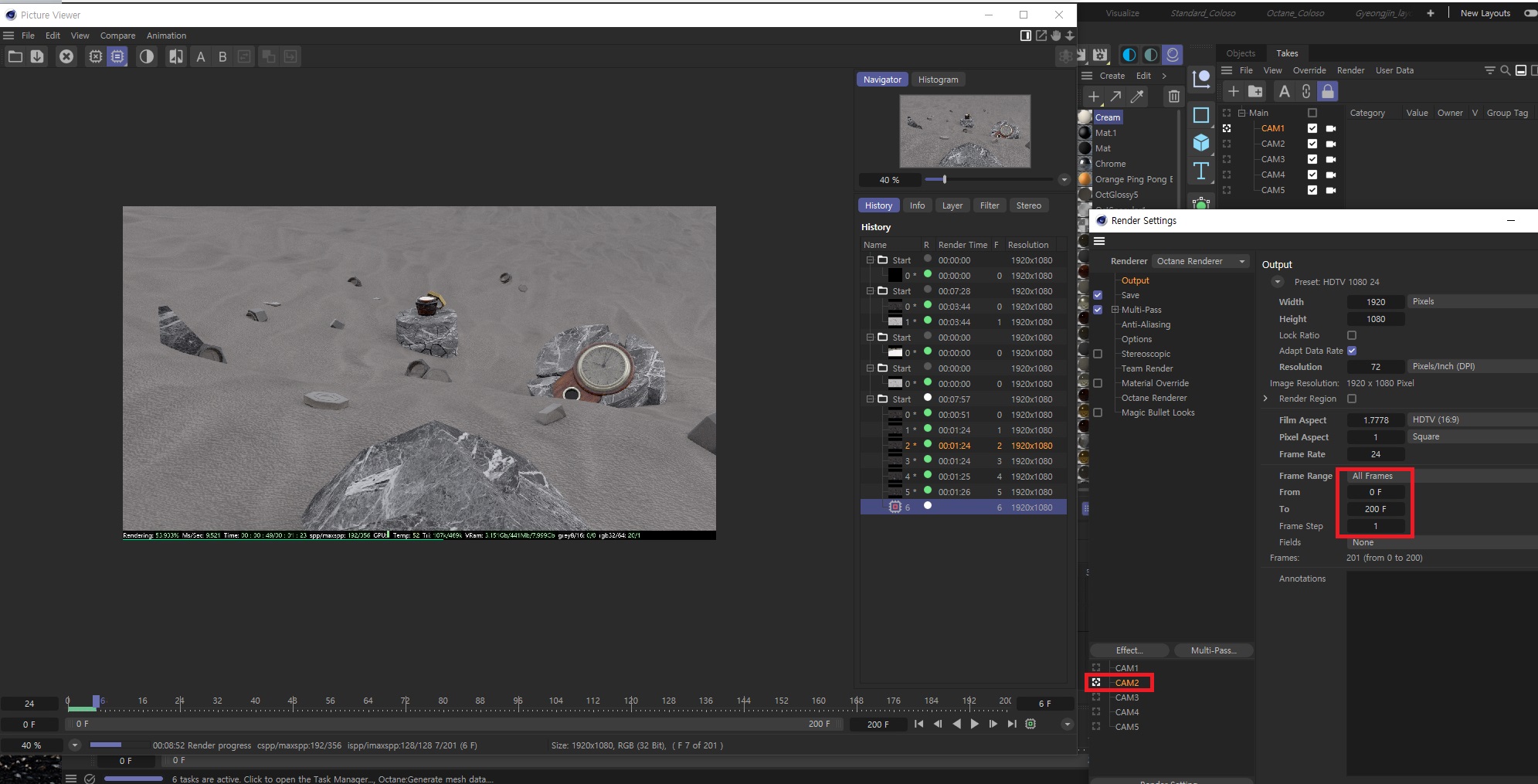Screen dimensions: 1538x784
Task: Click the new take plus icon in Takes
Action: click(x=1233, y=91)
